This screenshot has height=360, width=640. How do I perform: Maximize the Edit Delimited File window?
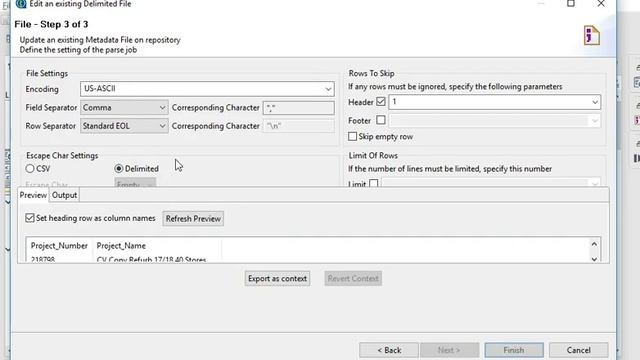click(x=571, y=4)
